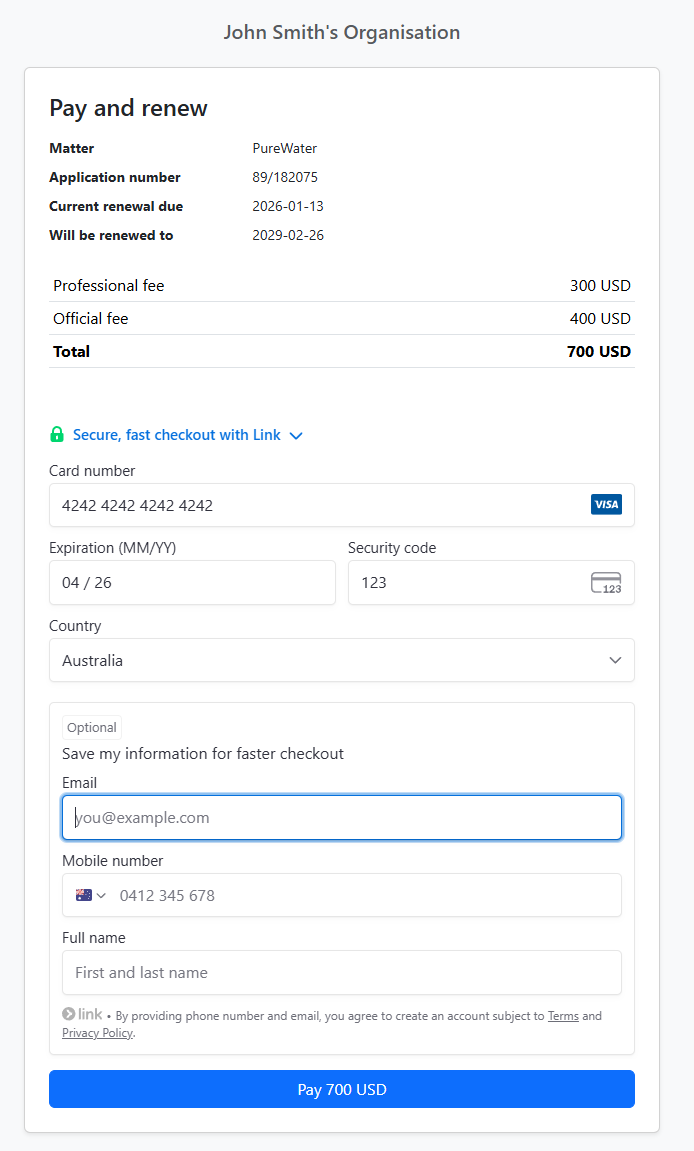Click the Email input field
Image resolution: width=694 pixels, height=1151 pixels.
pyautogui.click(x=341, y=817)
